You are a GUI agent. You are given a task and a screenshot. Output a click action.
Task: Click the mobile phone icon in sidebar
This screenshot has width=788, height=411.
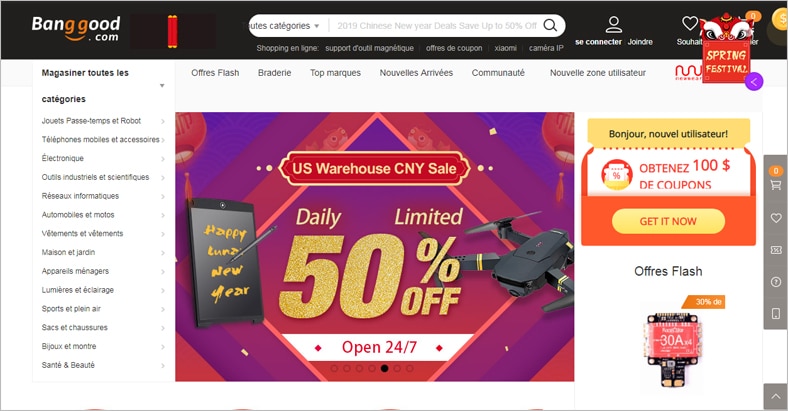pyautogui.click(x=776, y=314)
